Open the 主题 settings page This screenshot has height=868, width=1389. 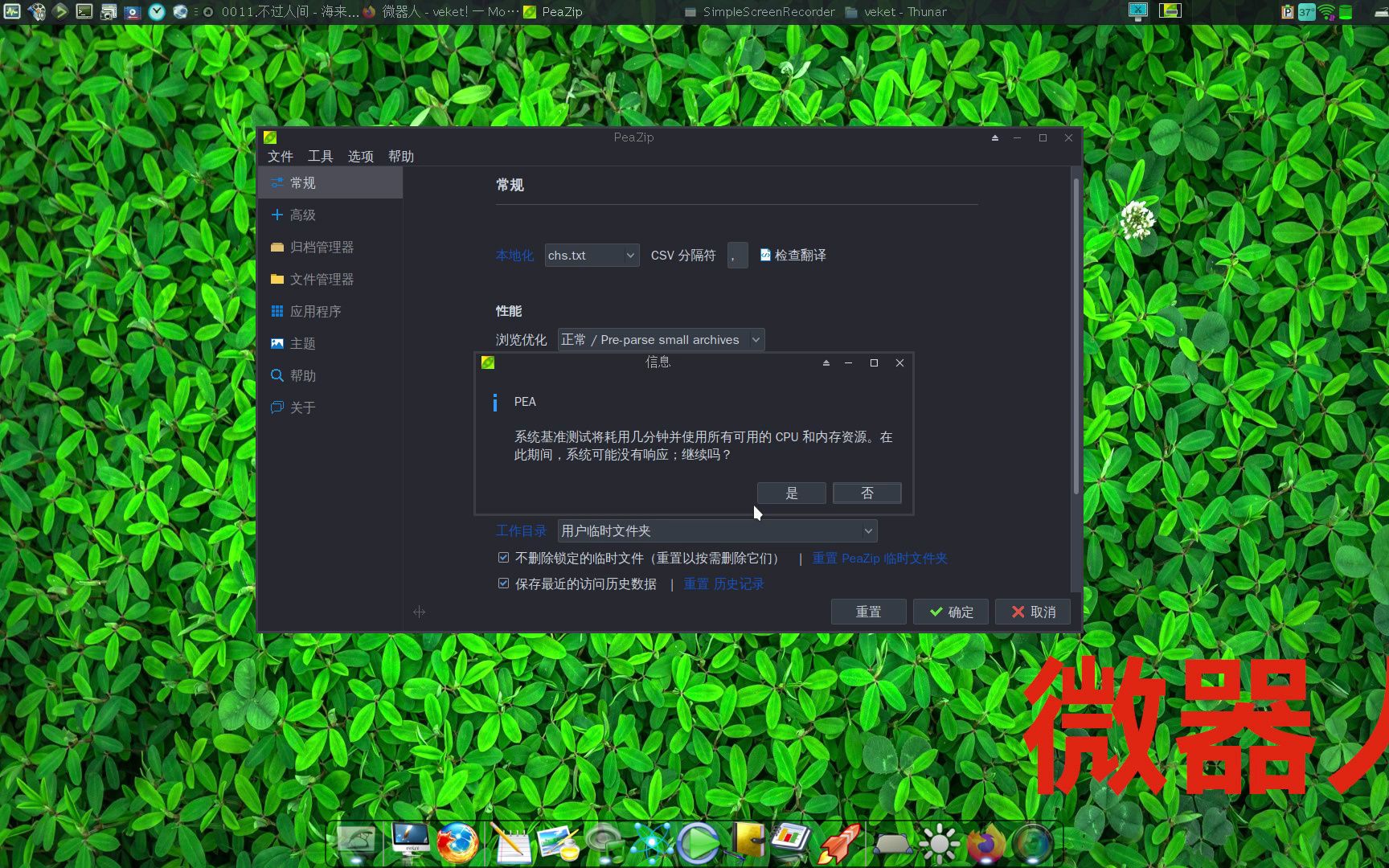330,344
